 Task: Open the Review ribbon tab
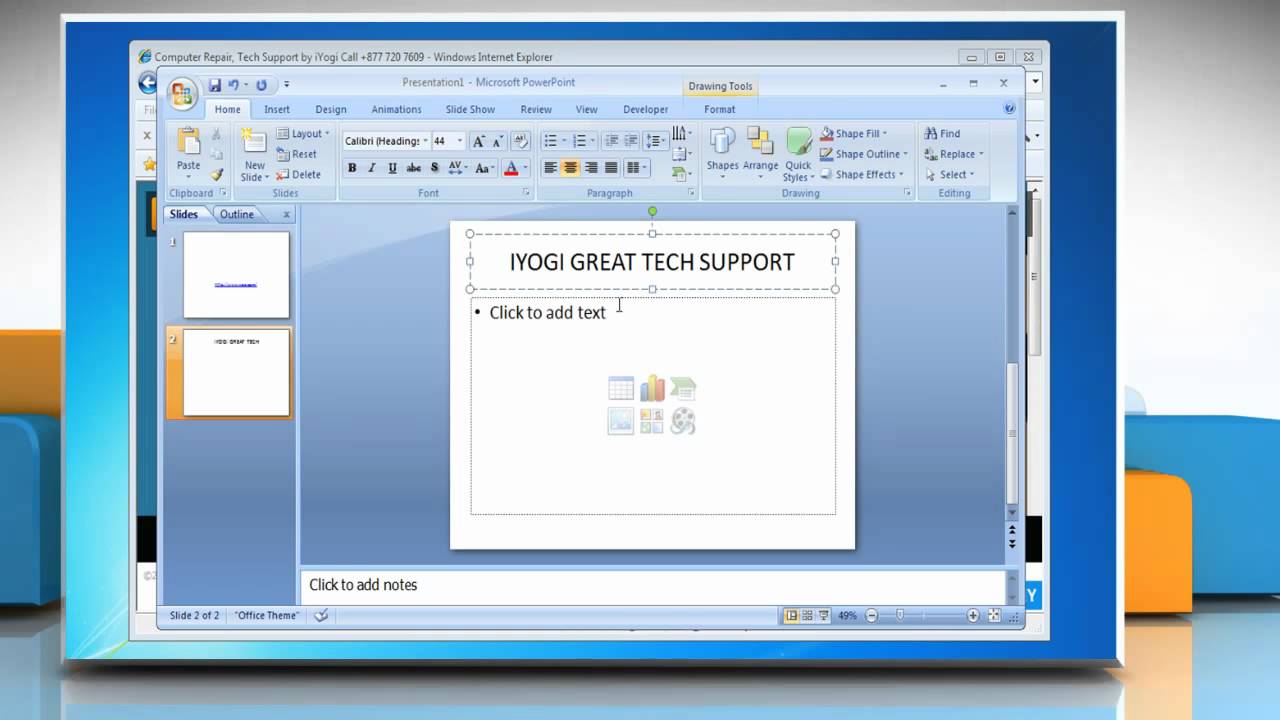tap(536, 110)
